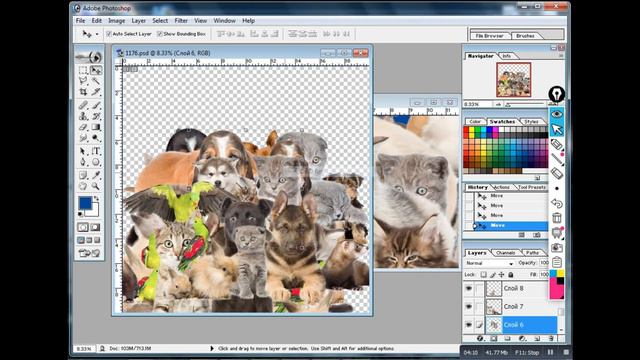Select the Eyedropper tool
Screen dimensions: 640x360
pos(96,175)
